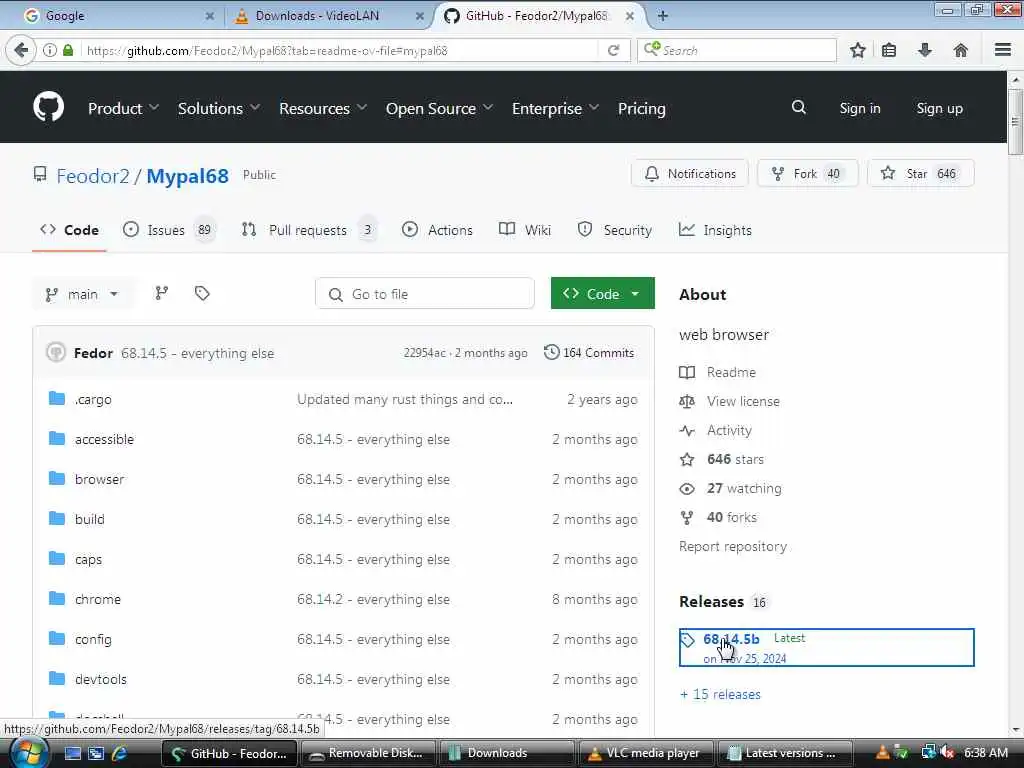Open the Feodor2 owner link
The width and height of the screenshot is (1024, 768).
coord(93,176)
